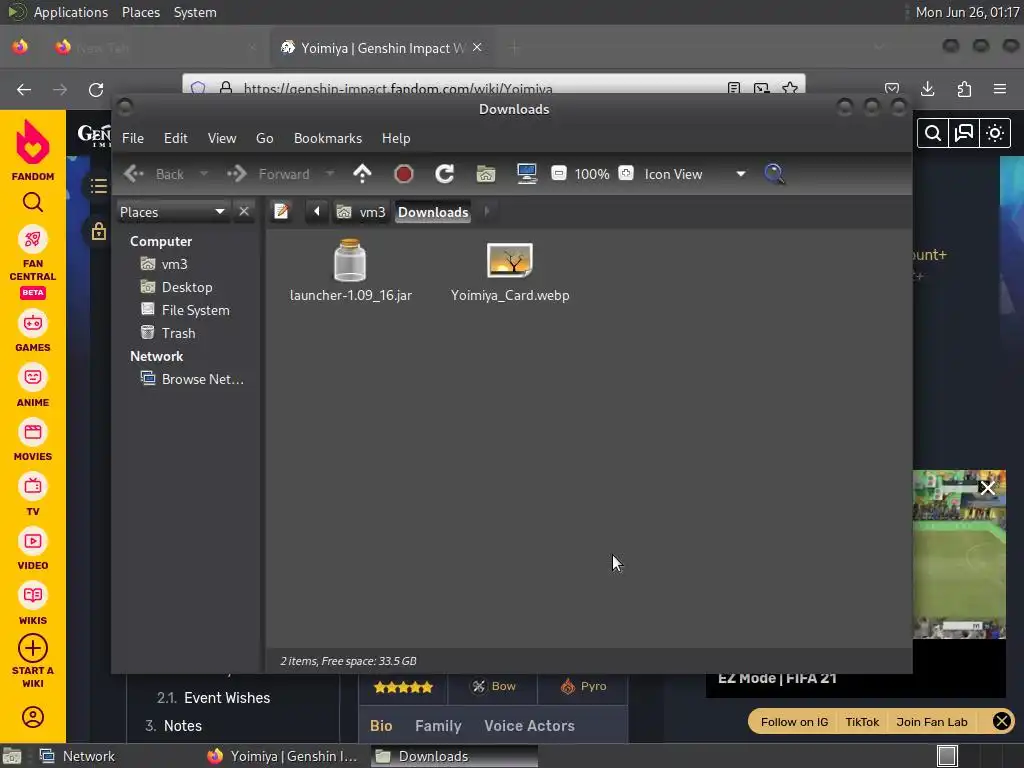The height and width of the screenshot is (768, 1024).
Task: Click the Fandom logo in browser
Action: tap(33, 149)
